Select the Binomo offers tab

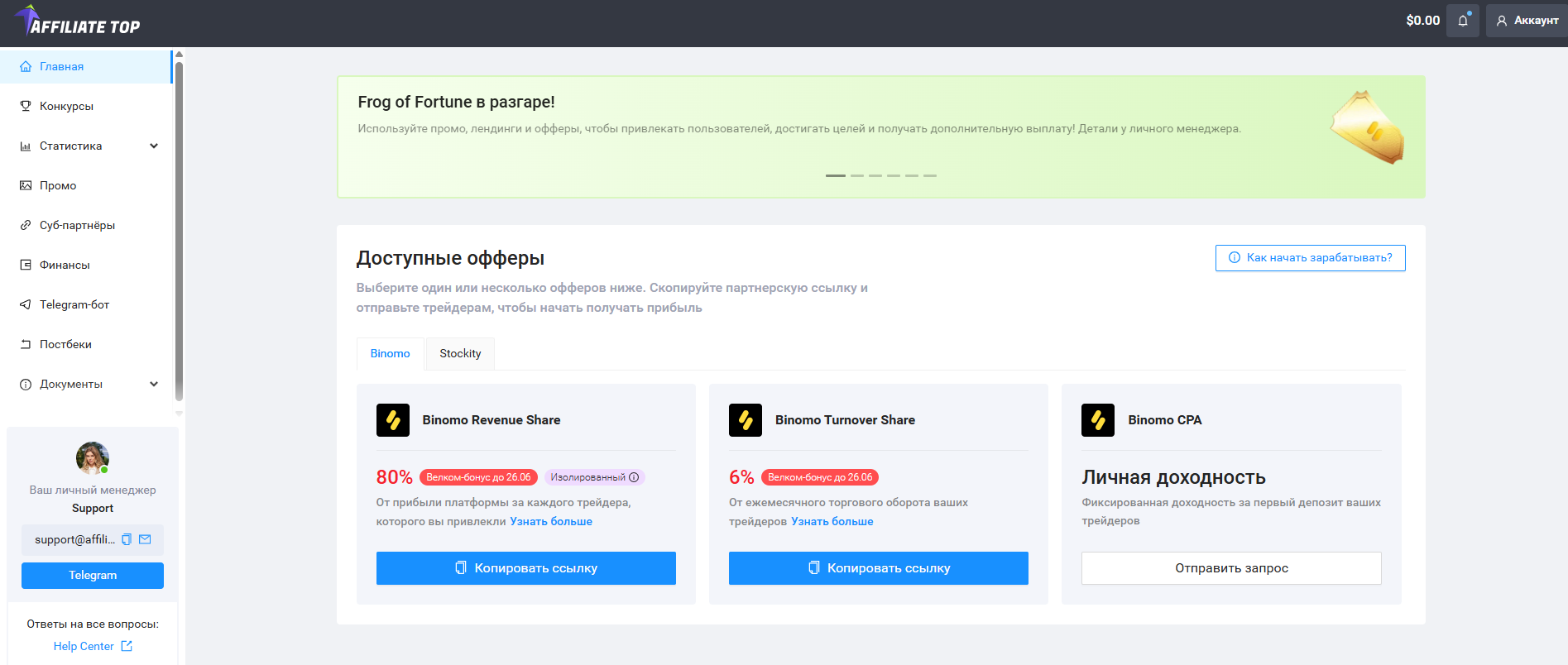coord(391,353)
